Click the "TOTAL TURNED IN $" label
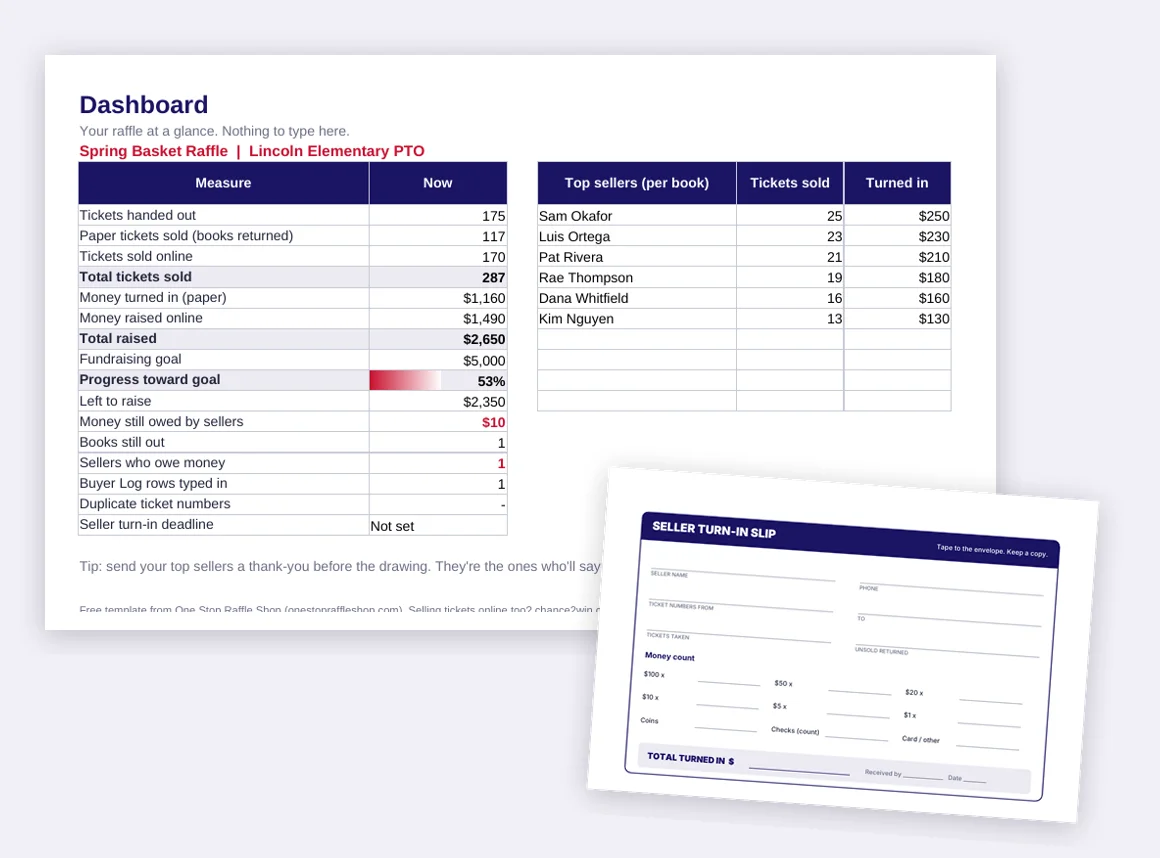1160x858 pixels. click(x=690, y=758)
